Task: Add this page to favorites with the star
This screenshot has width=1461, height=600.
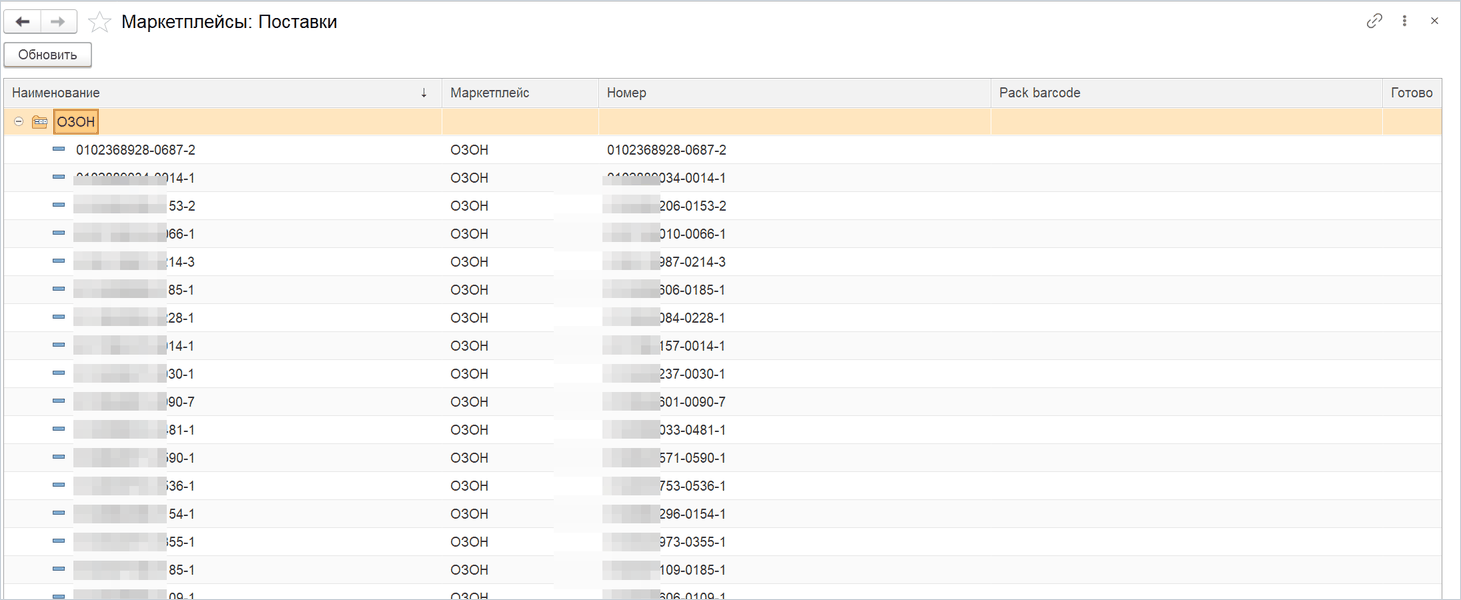Action: click(99, 22)
